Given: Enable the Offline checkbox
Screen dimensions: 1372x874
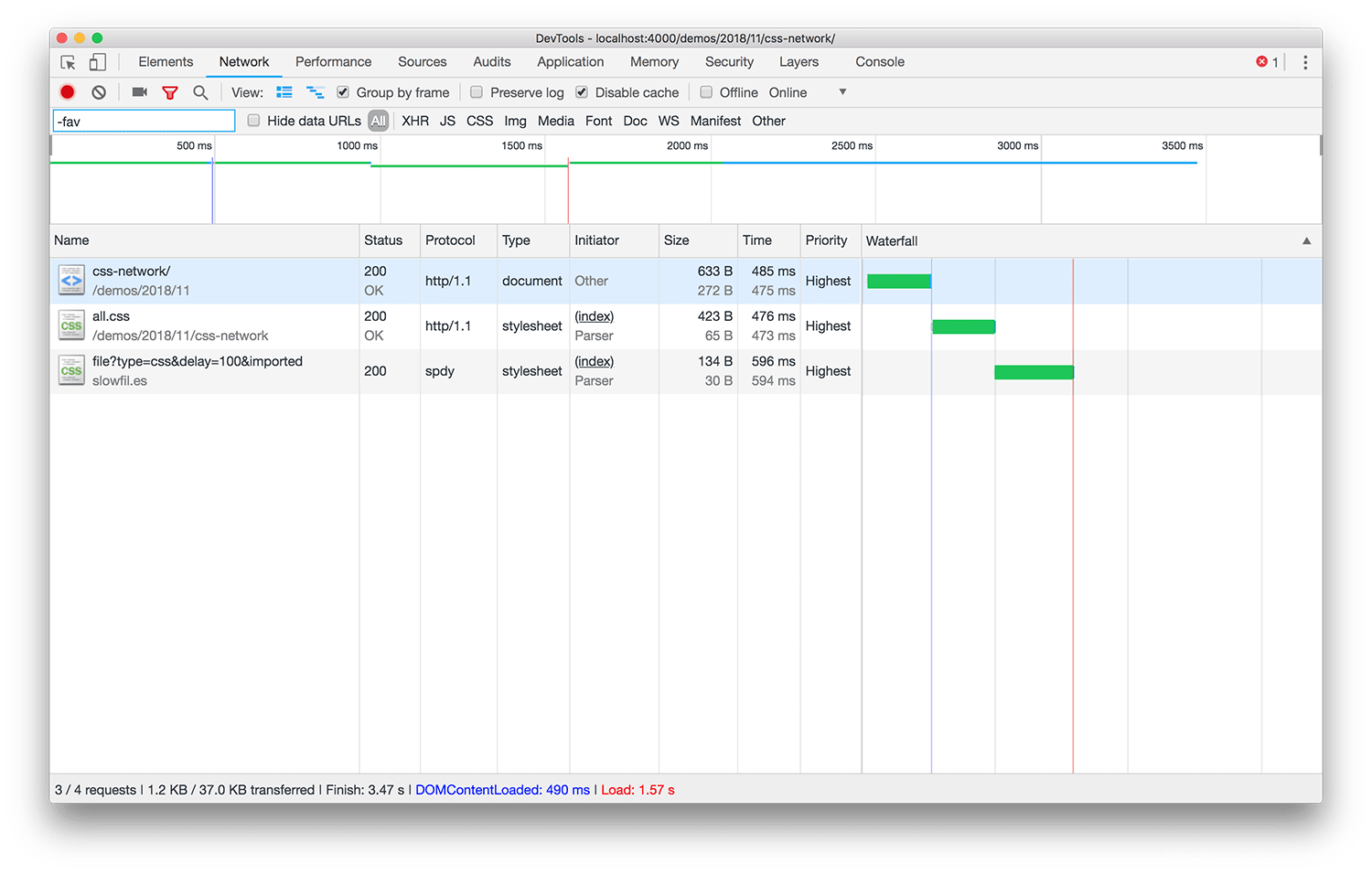Looking at the screenshot, I should (706, 92).
